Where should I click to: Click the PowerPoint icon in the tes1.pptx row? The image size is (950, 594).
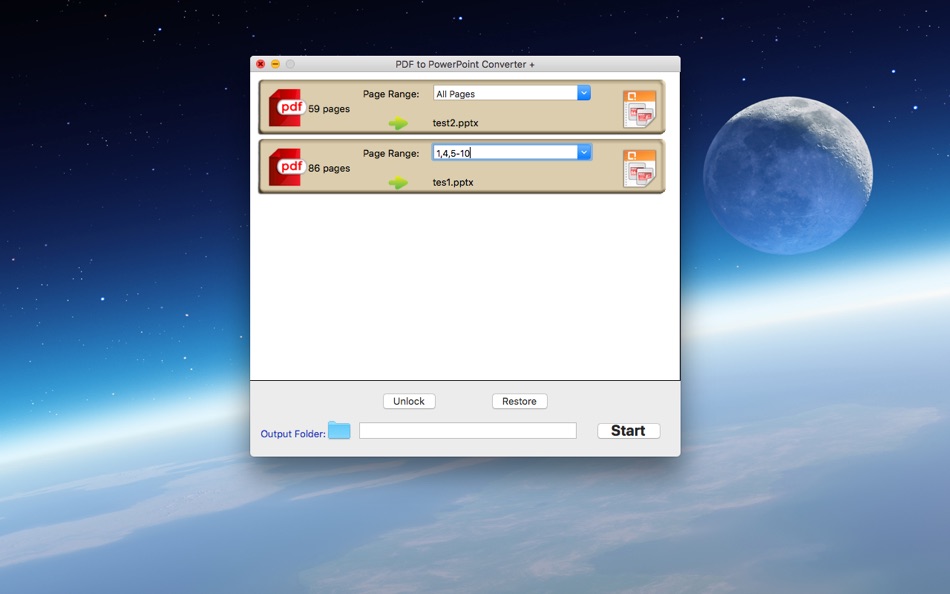click(639, 168)
